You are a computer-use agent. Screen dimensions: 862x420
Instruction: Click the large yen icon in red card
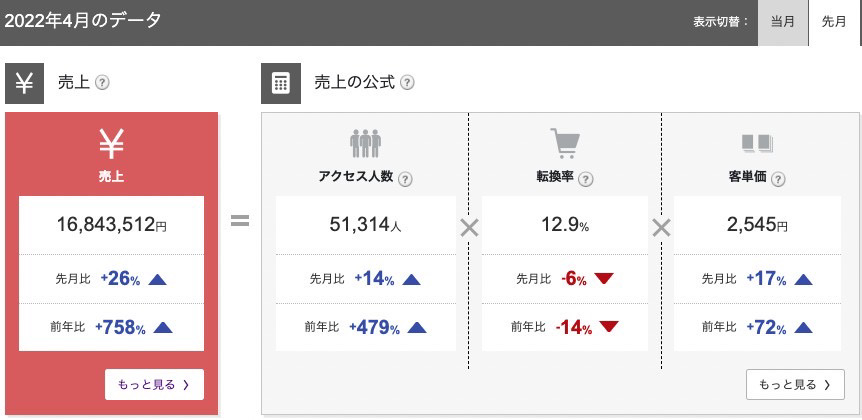click(x=111, y=146)
